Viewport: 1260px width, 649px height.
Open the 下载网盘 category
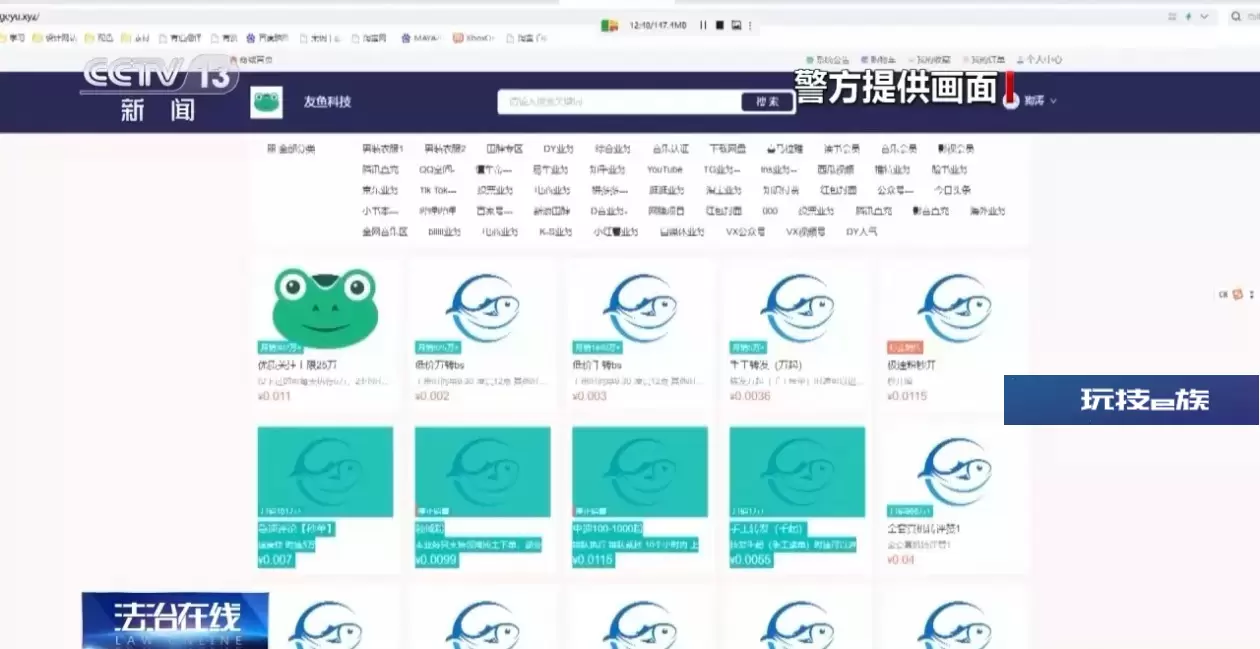point(727,149)
